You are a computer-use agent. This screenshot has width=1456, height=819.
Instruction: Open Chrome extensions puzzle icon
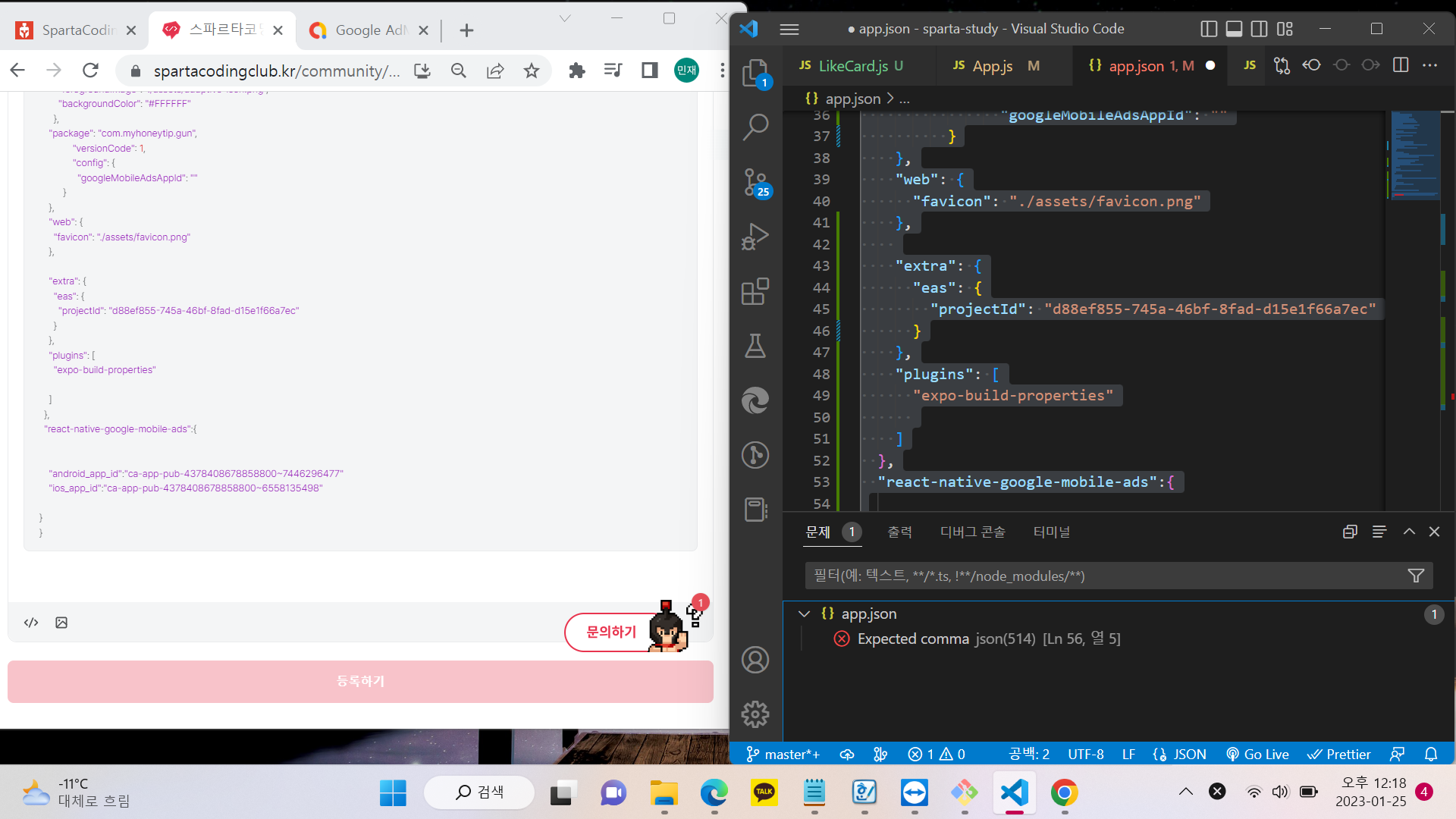pos(577,71)
